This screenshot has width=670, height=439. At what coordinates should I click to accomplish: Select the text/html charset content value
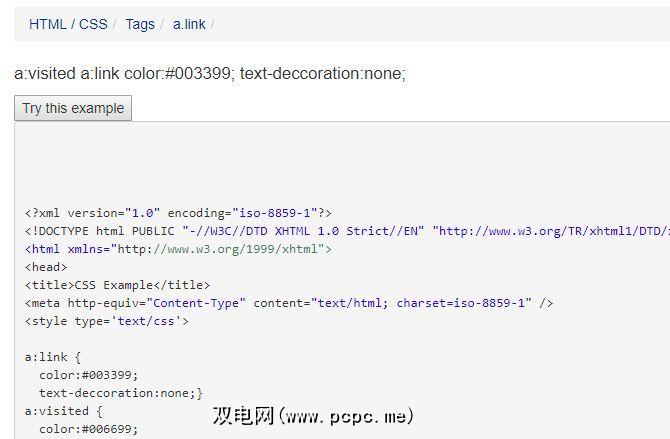pyautogui.click(x=421, y=303)
